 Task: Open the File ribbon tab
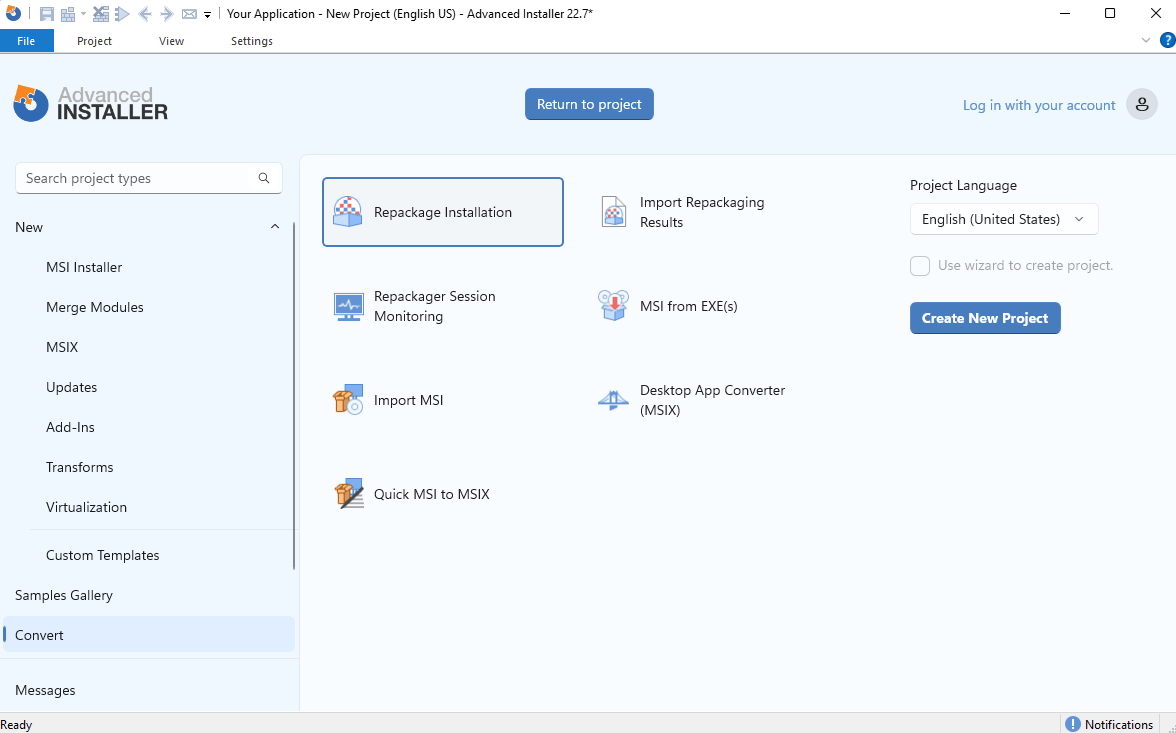point(26,41)
